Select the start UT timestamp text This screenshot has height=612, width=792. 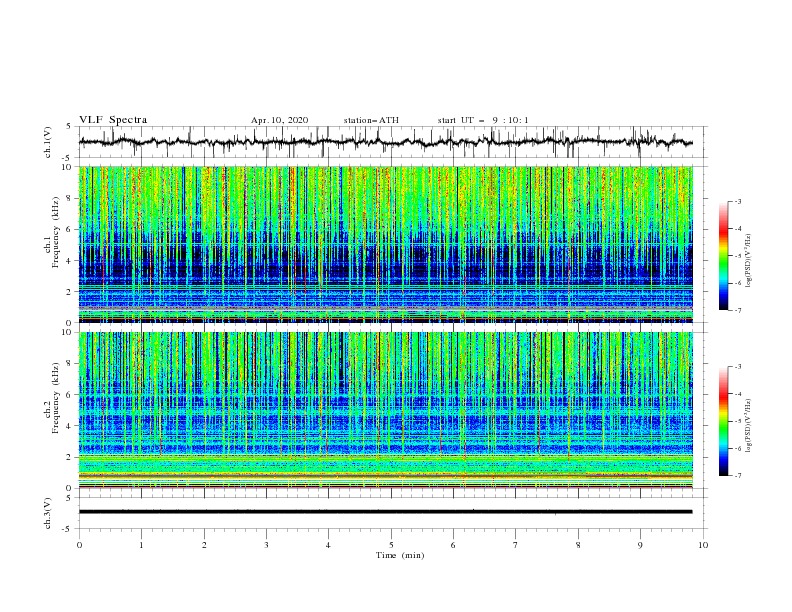click(483, 120)
